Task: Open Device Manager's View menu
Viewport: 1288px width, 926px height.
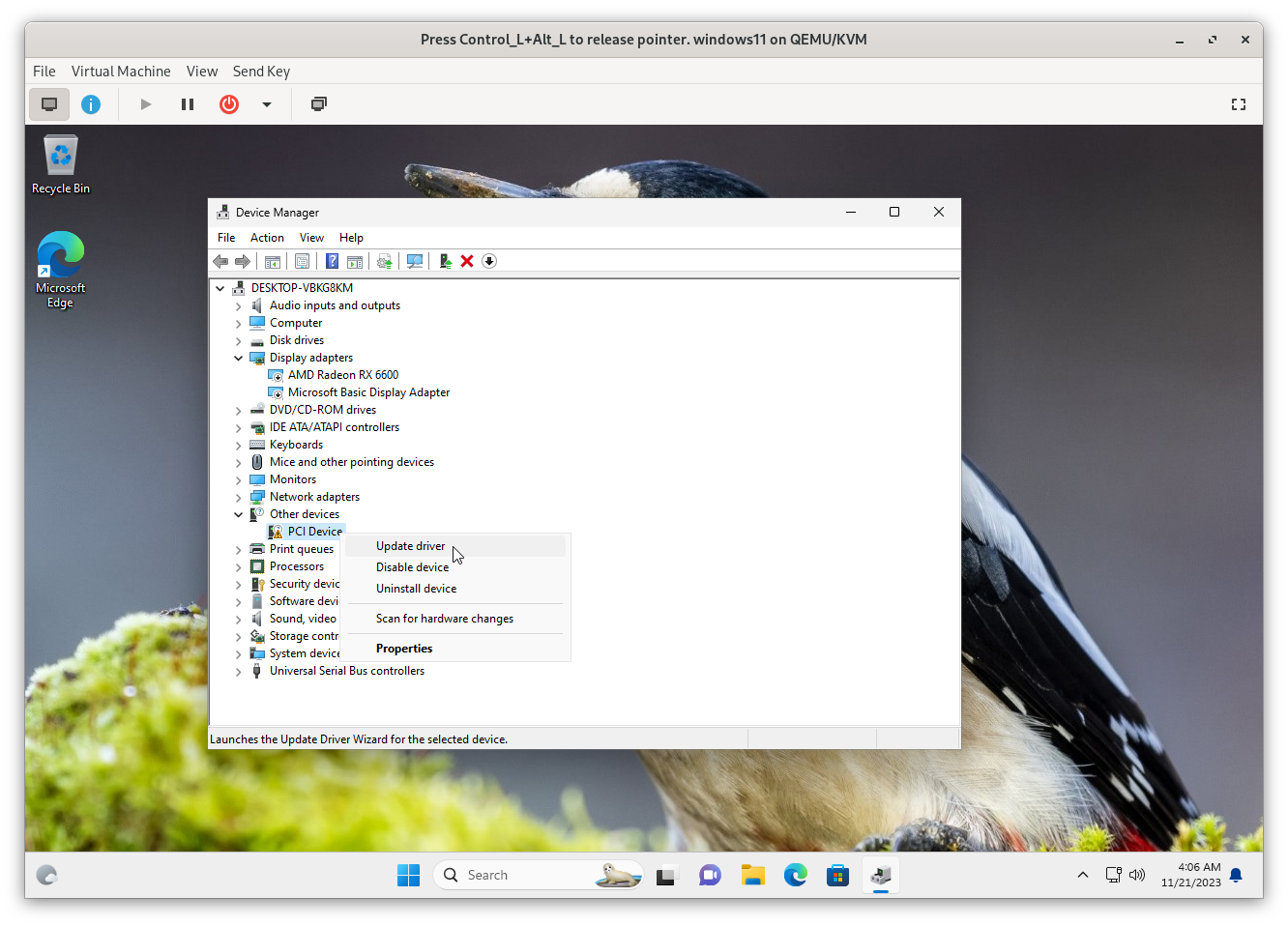Action: click(x=311, y=238)
